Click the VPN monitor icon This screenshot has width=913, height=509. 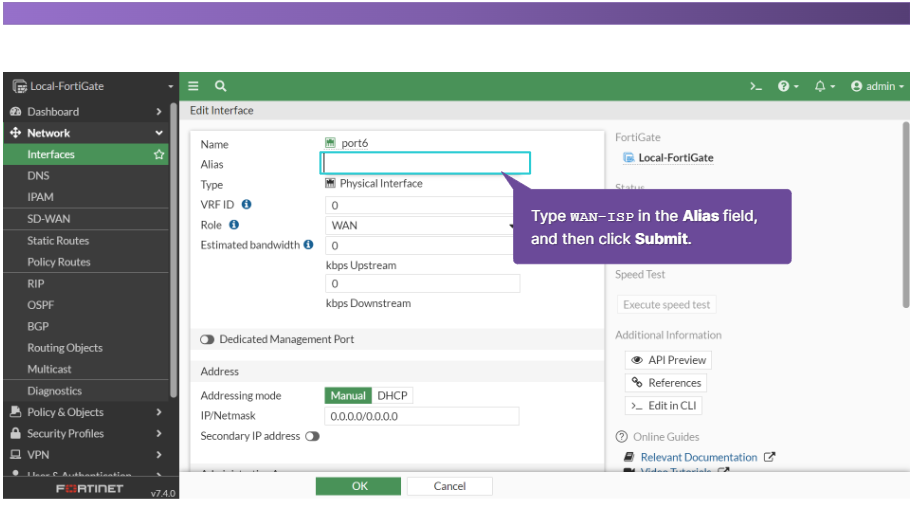tap(16, 455)
